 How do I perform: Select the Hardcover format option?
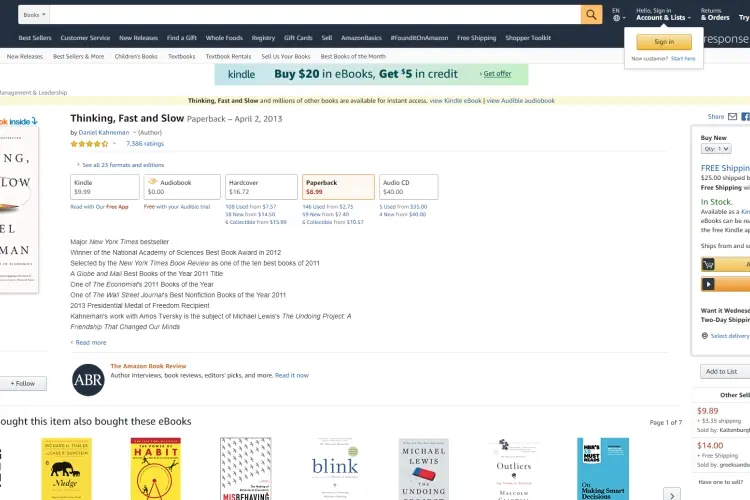pos(261,187)
